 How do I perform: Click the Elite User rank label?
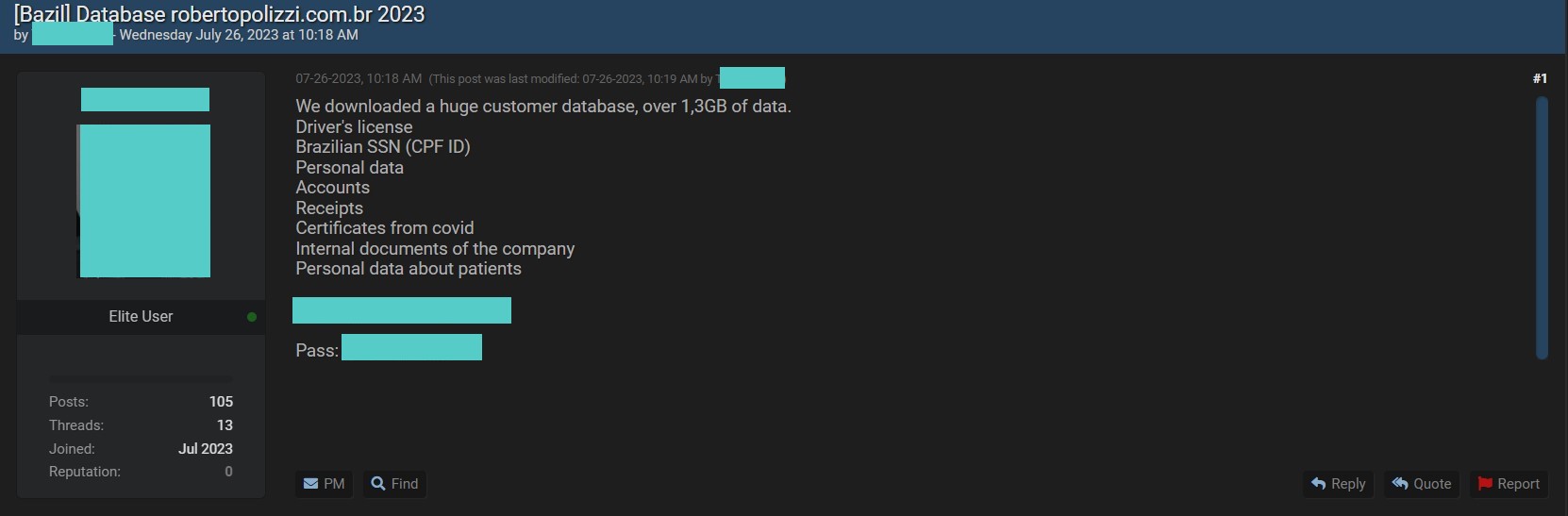[141, 316]
